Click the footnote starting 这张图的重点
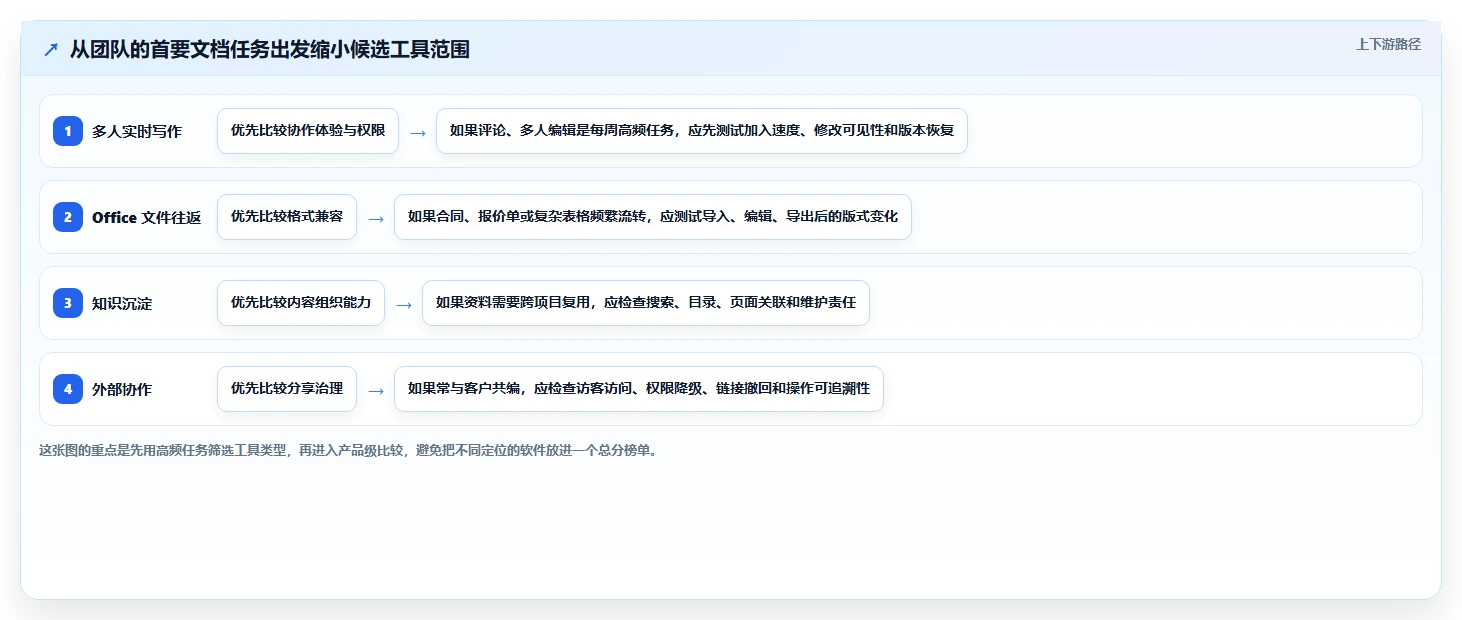This screenshot has height=620, width=1462. click(x=349, y=450)
